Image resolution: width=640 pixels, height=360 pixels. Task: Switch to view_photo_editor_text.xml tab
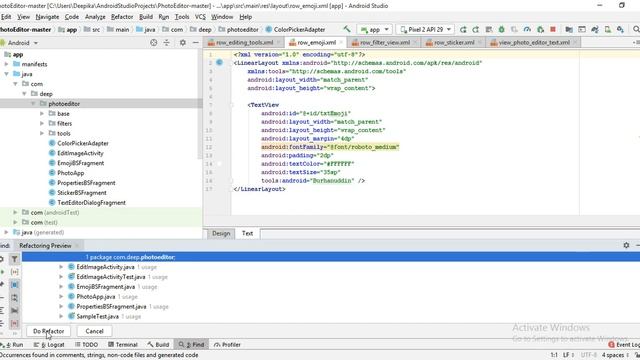534,42
